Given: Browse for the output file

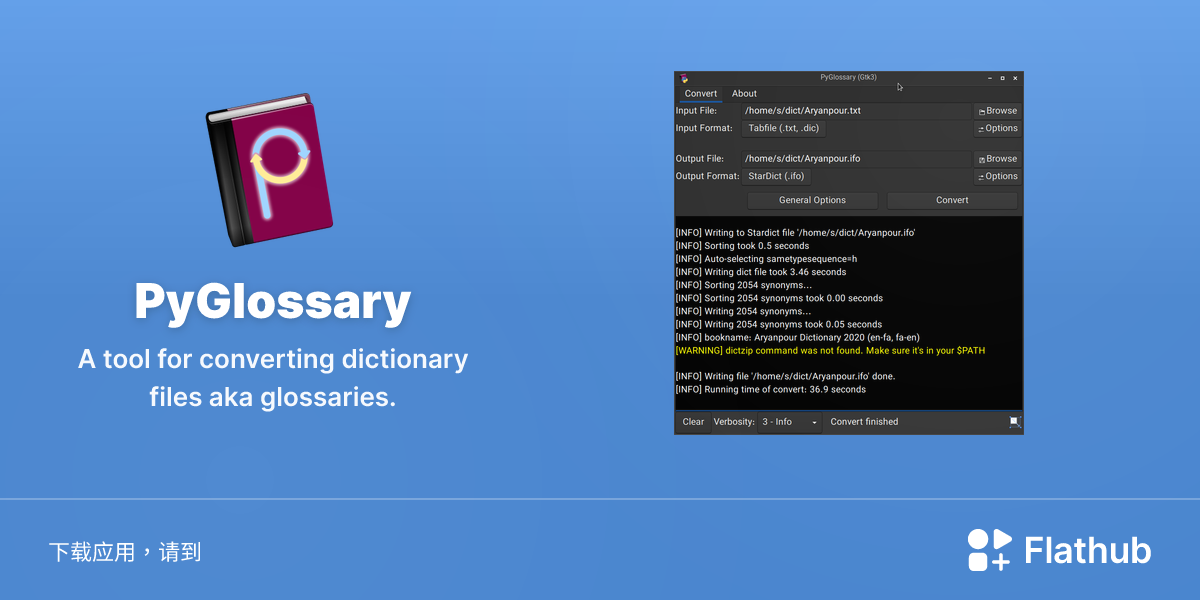Looking at the screenshot, I should pyautogui.click(x=998, y=159).
